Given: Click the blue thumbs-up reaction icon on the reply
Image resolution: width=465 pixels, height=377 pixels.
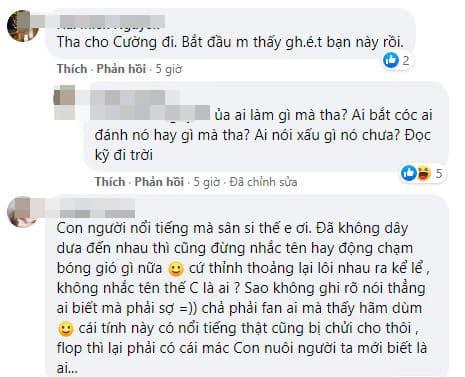Looking at the screenshot, I should pos(409,173).
